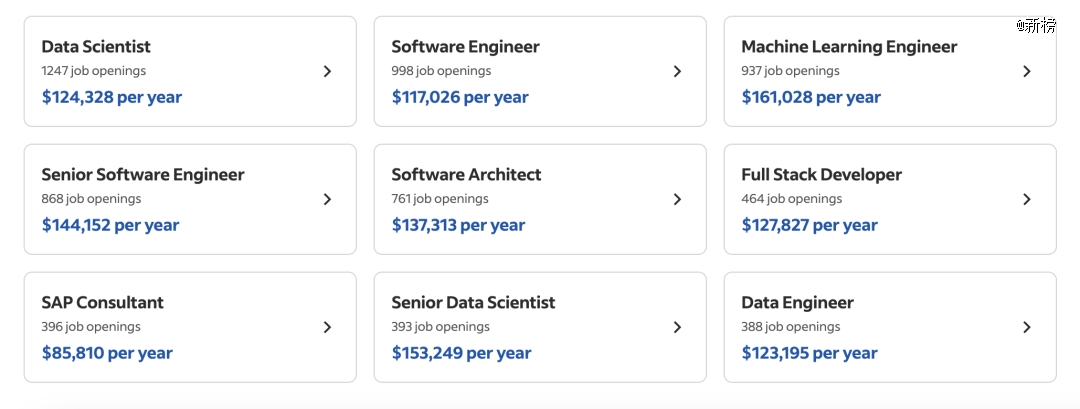
Task: Click the Full Stack Developer arrow icon
Action: pyautogui.click(x=1027, y=199)
